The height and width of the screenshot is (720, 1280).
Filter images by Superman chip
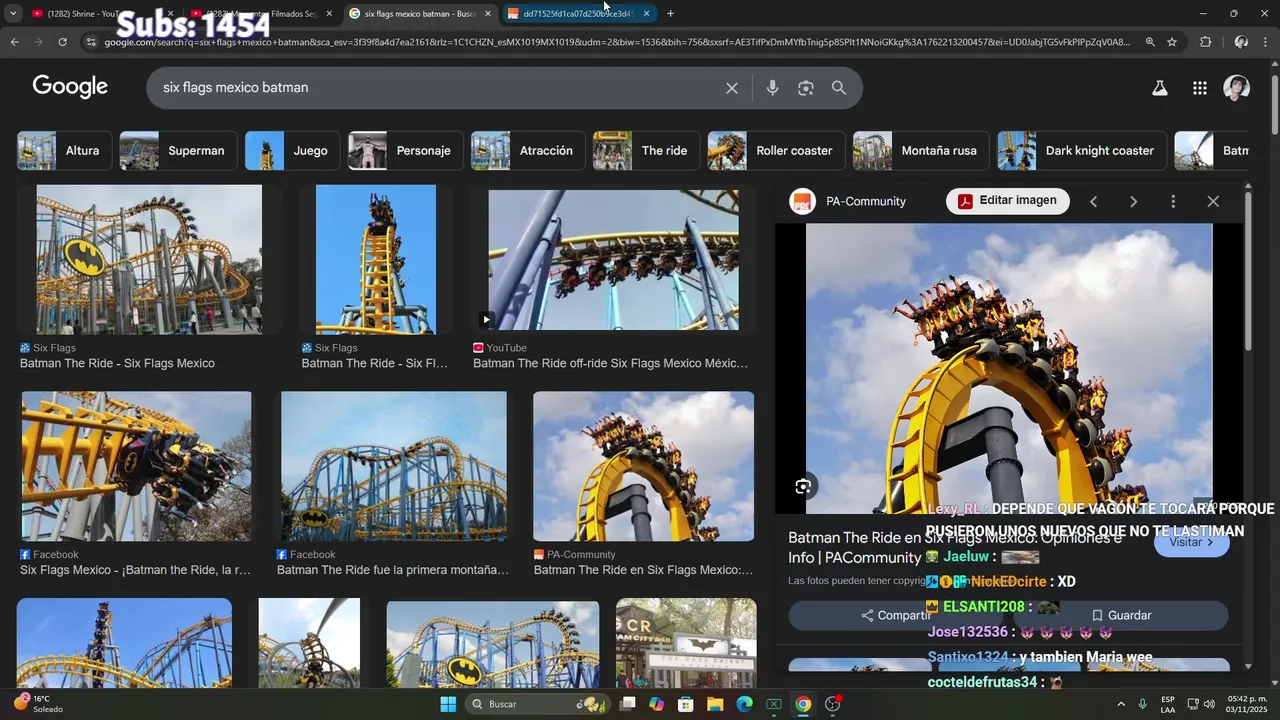178,151
